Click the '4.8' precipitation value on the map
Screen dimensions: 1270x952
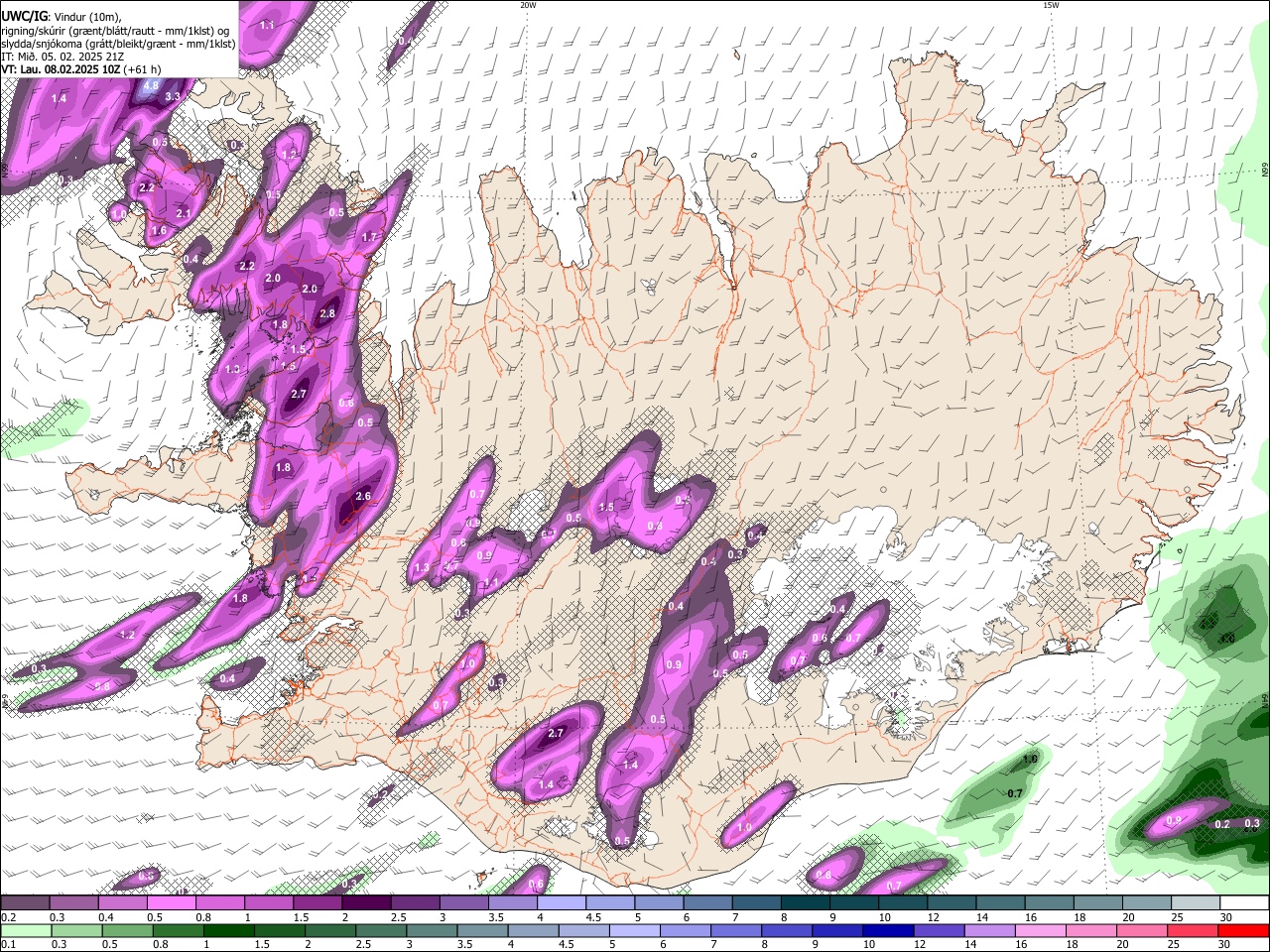coord(151,86)
